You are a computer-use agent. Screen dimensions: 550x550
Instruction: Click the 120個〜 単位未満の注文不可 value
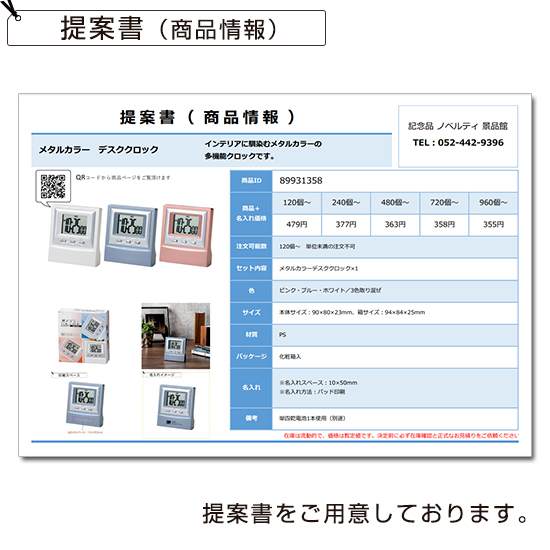[x=317, y=247]
